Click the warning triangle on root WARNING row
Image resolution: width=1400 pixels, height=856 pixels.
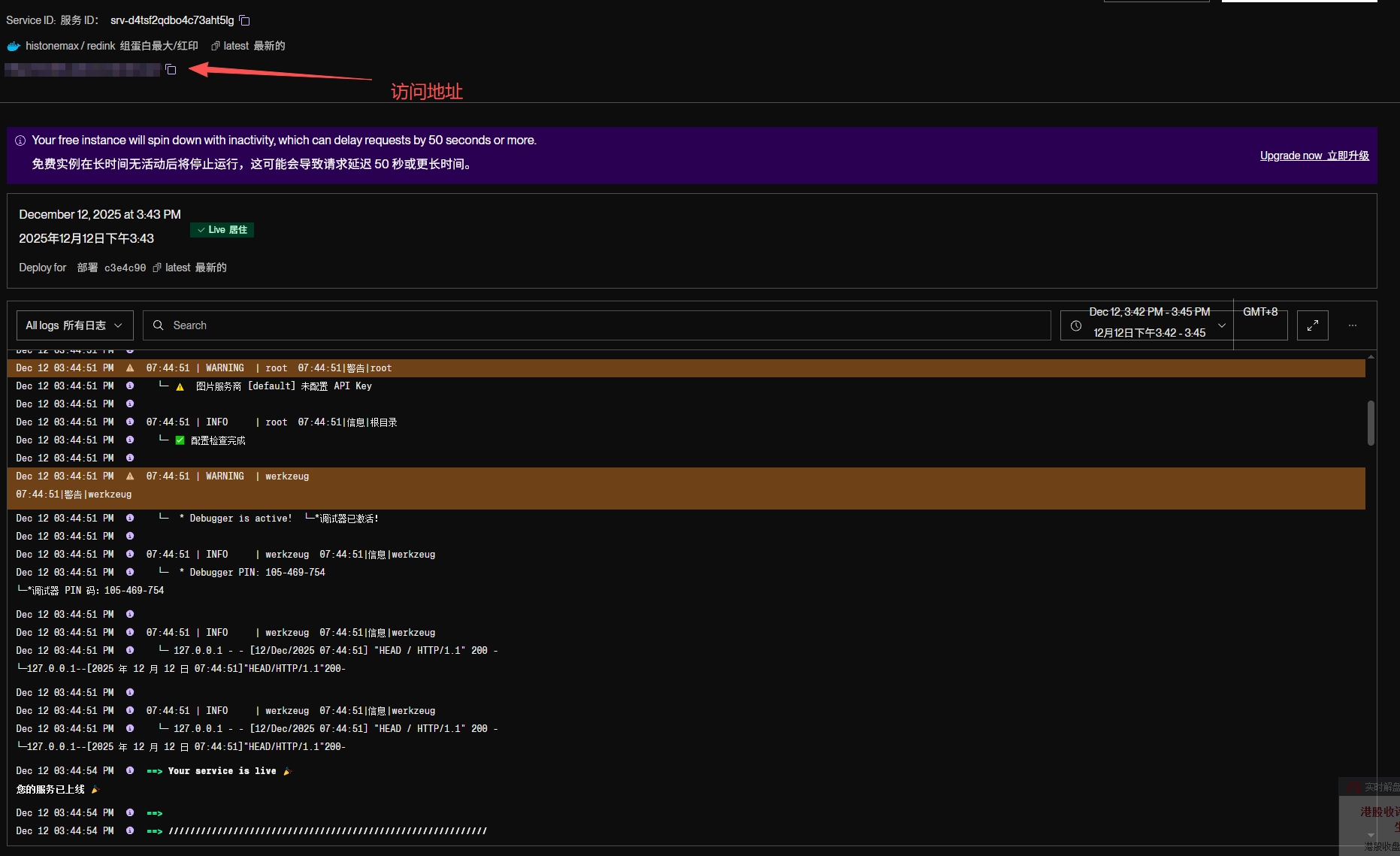click(x=130, y=368)
